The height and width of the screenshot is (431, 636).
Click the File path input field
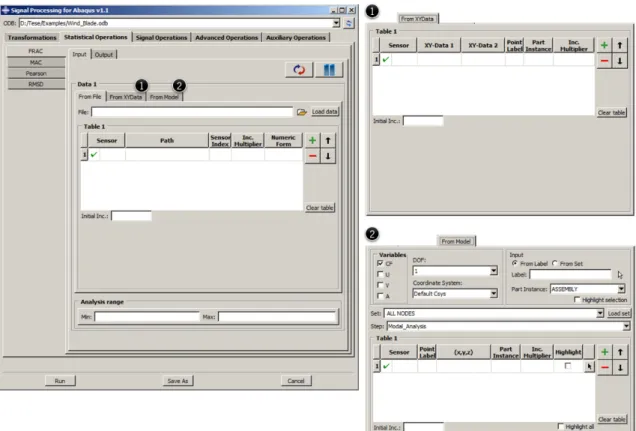192,112
